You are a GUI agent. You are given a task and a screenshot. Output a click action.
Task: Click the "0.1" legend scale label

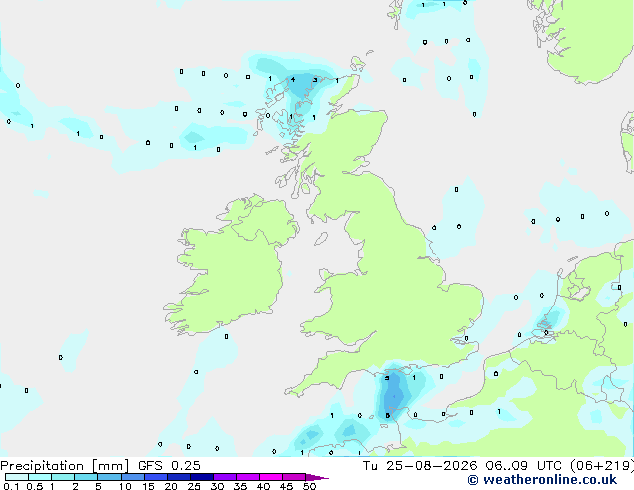[11, 486]
